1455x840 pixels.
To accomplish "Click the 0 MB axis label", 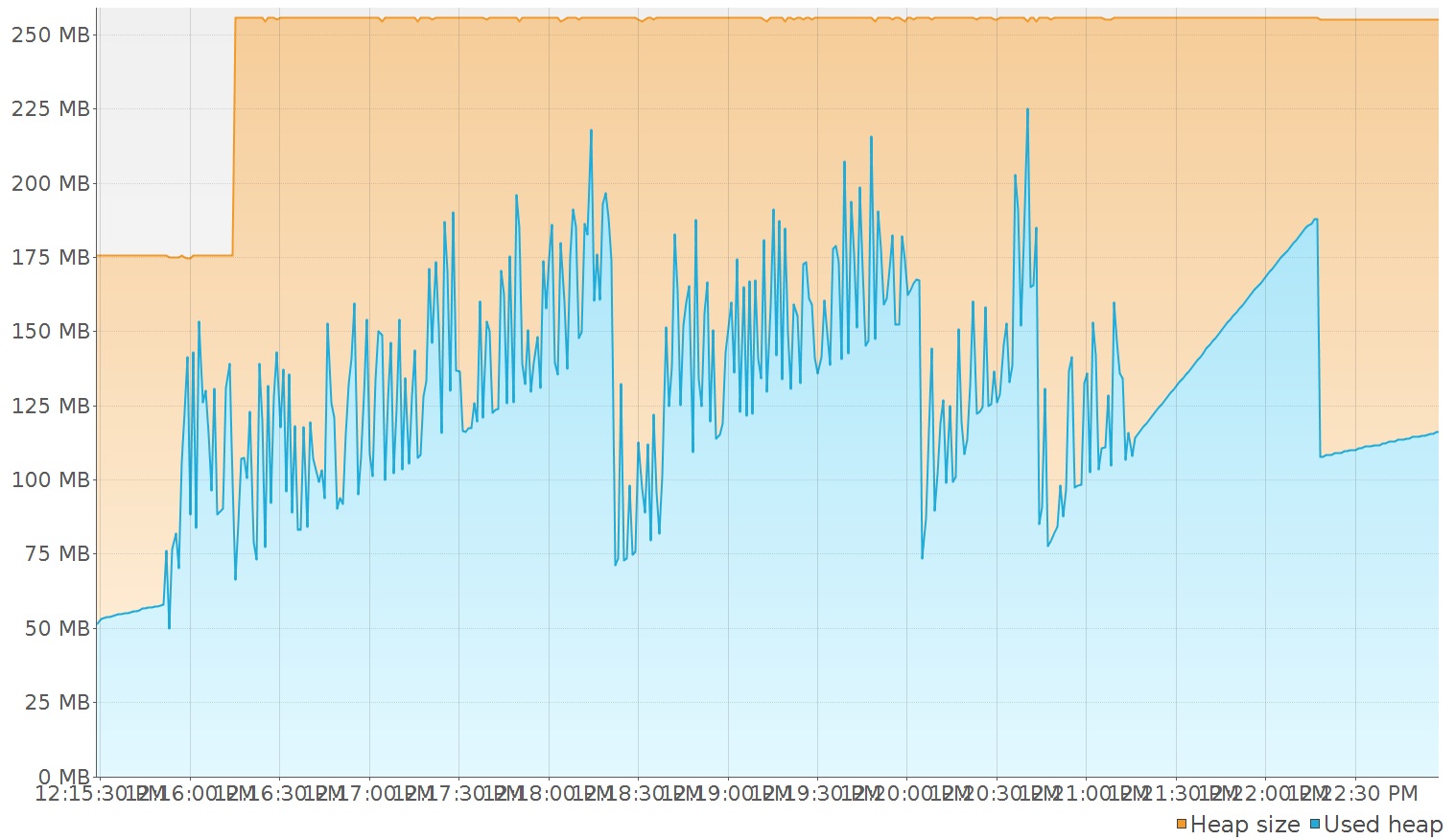I will pyautogui.click(x=63, y=776).
